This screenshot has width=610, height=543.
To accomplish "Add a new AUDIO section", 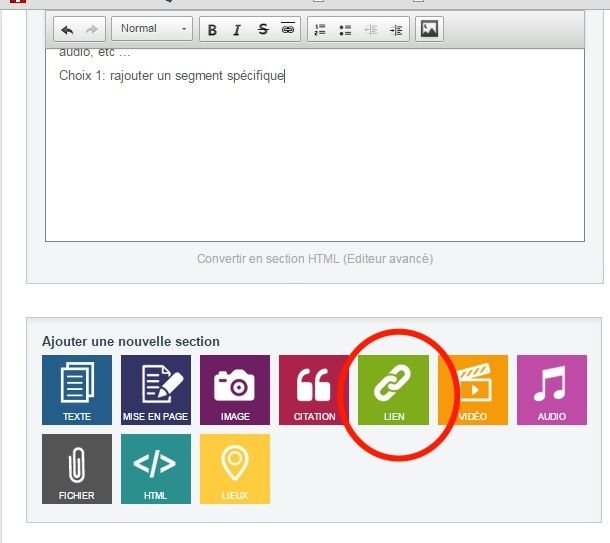I will (552, 390).
